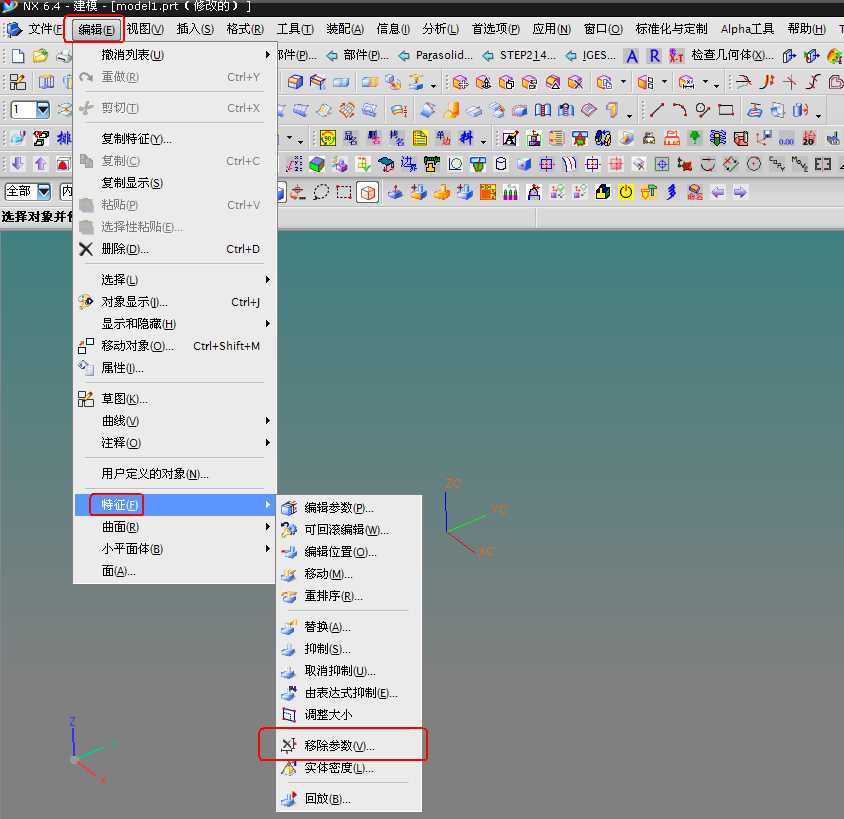Expand the 注释 submenu

point(175,443)
